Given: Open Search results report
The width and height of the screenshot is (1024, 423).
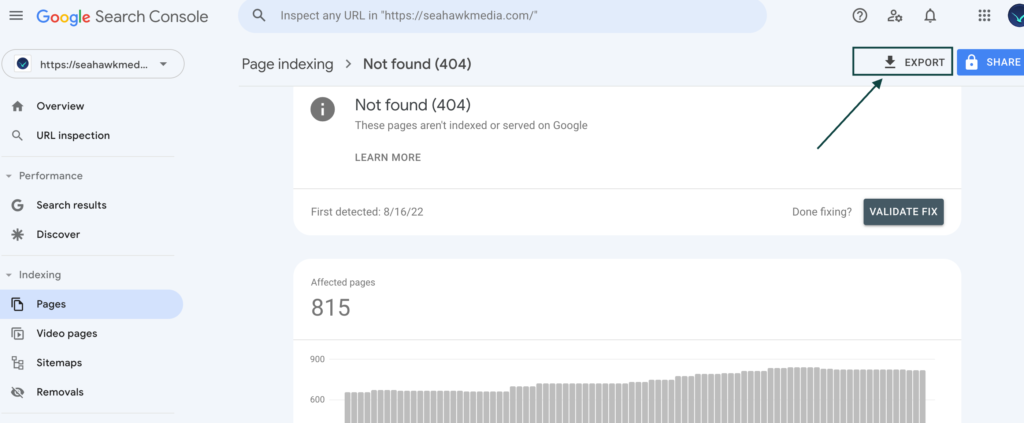Looking at the screenshot, I should click(x=71, y=205).
